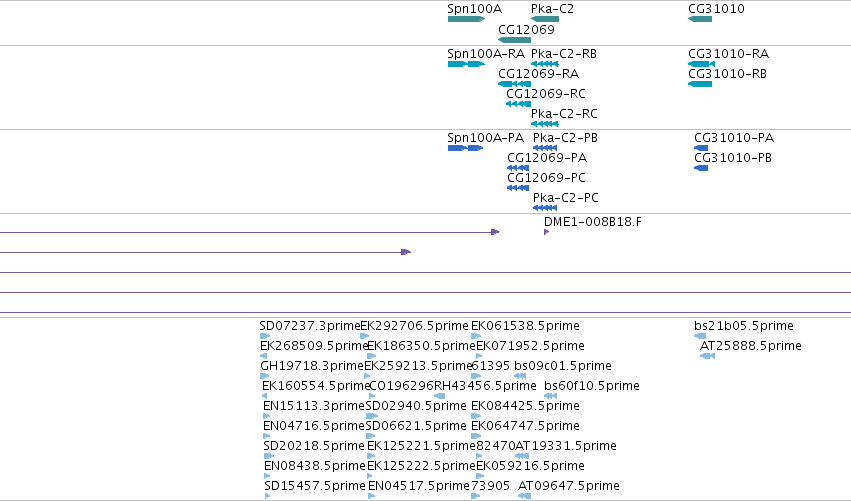
Task: Select the GH19718.3prime EST label
Action: (x=312, y=366)
